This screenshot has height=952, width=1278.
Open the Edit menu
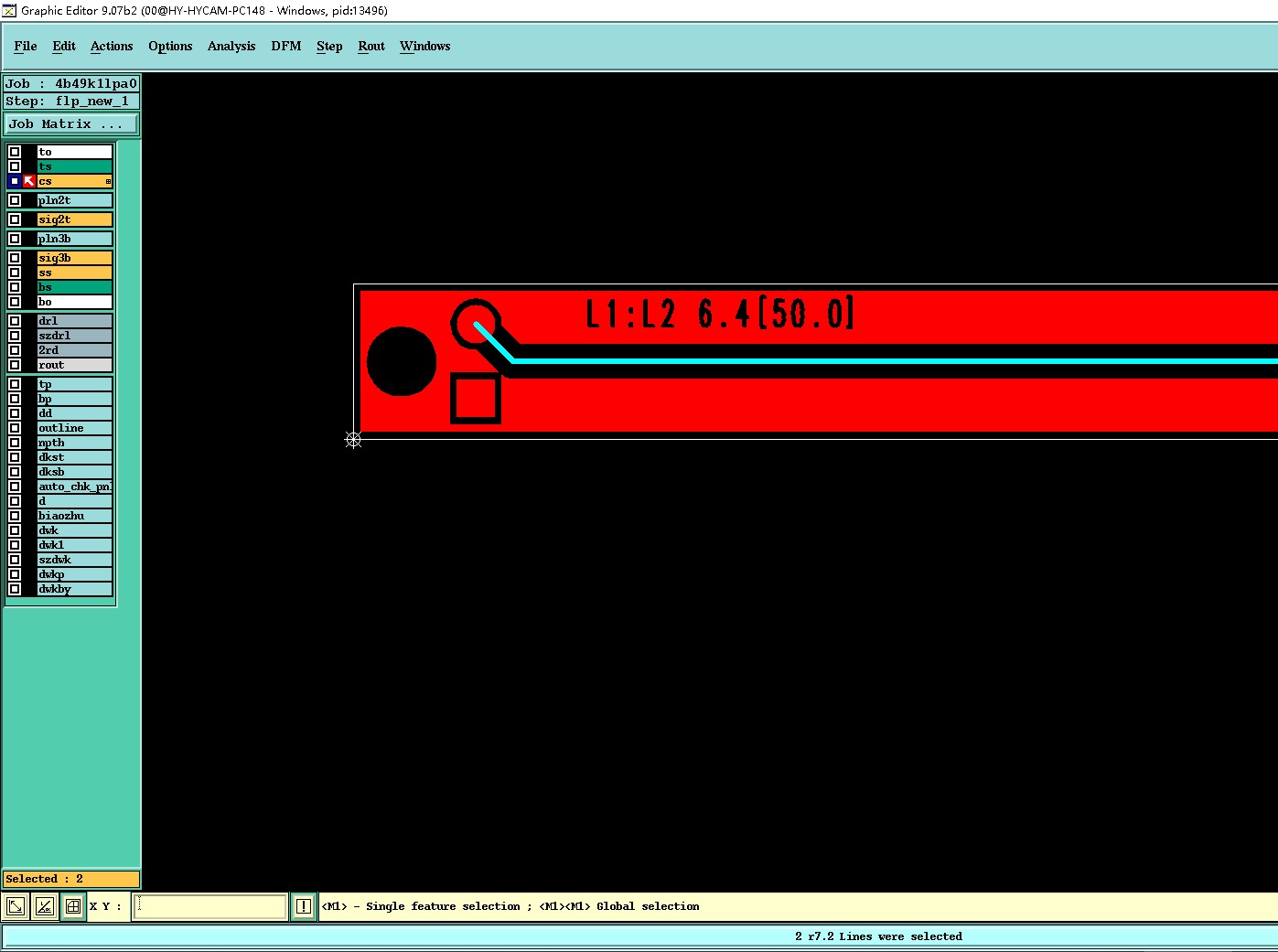coord(64,46)
